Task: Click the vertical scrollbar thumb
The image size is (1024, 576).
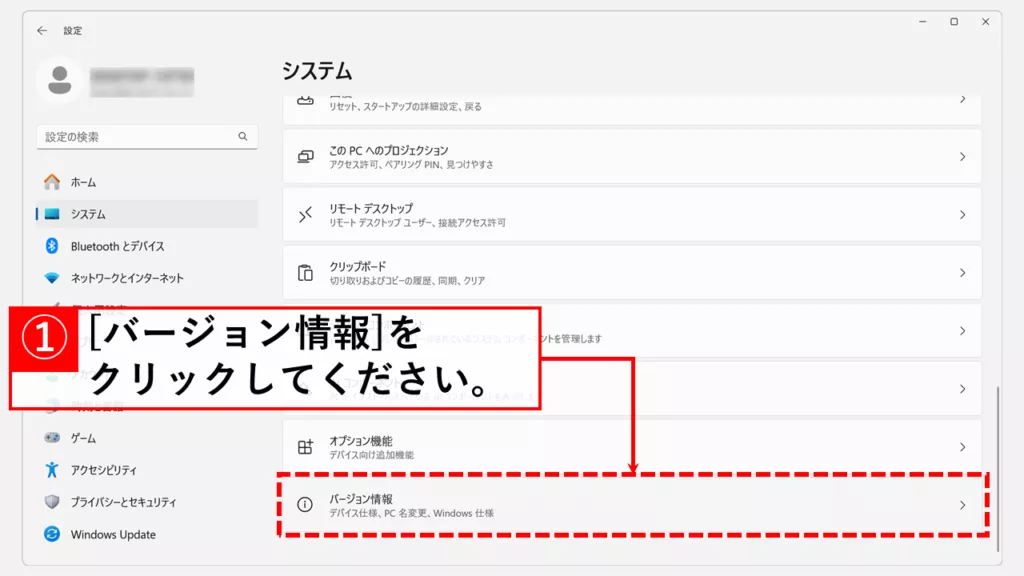Action: pos(997,468)
